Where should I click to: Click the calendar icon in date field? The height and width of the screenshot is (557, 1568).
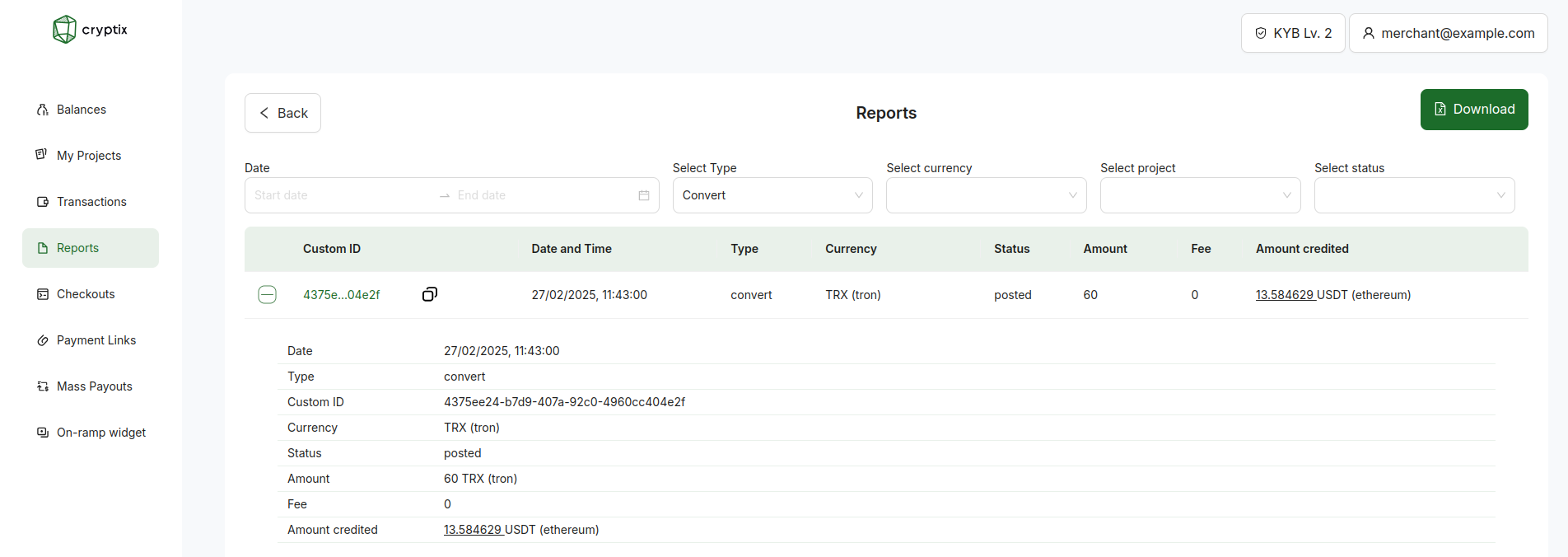click(644, 195)
